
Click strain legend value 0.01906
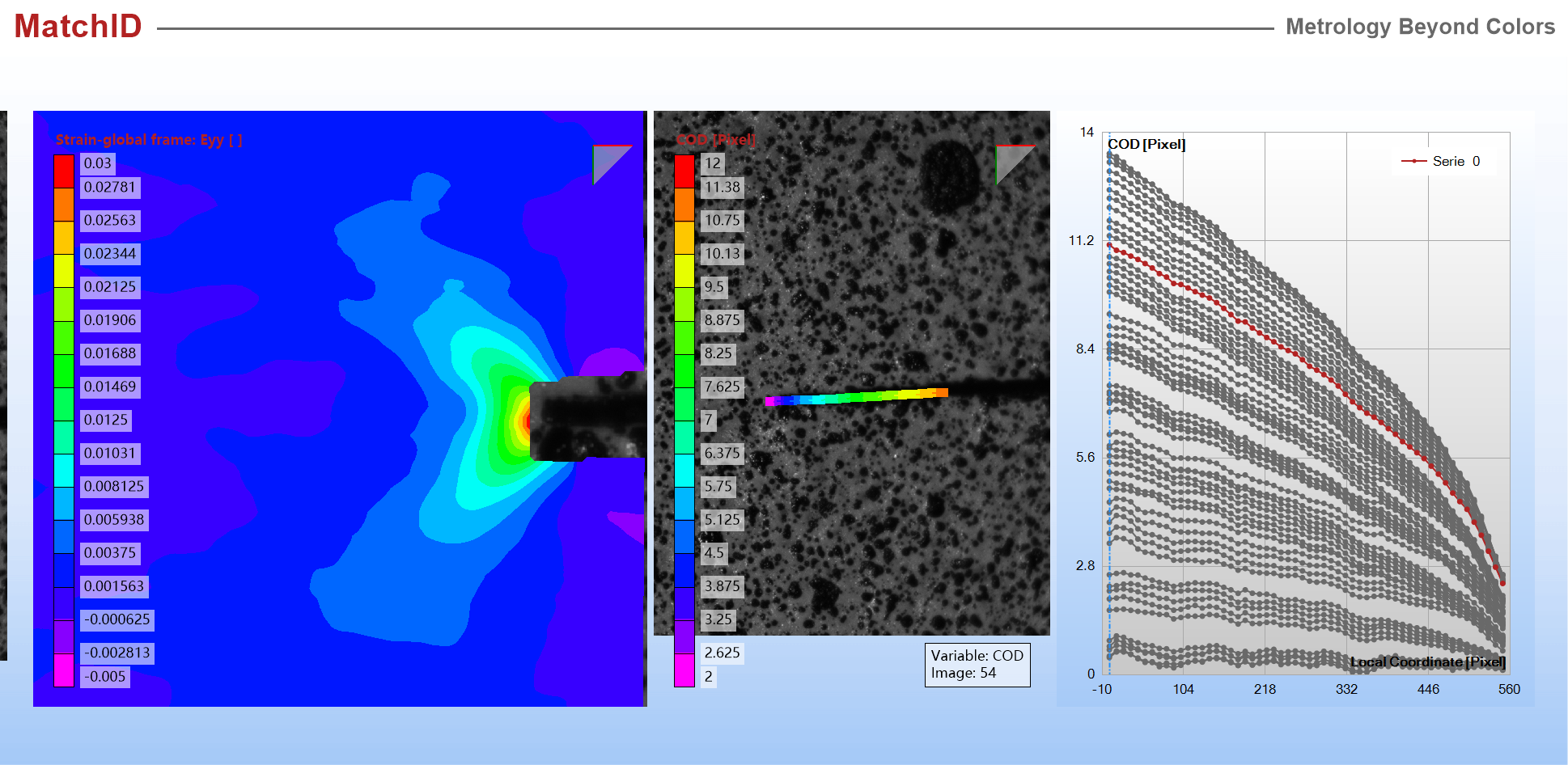click(x=110, y=320)
